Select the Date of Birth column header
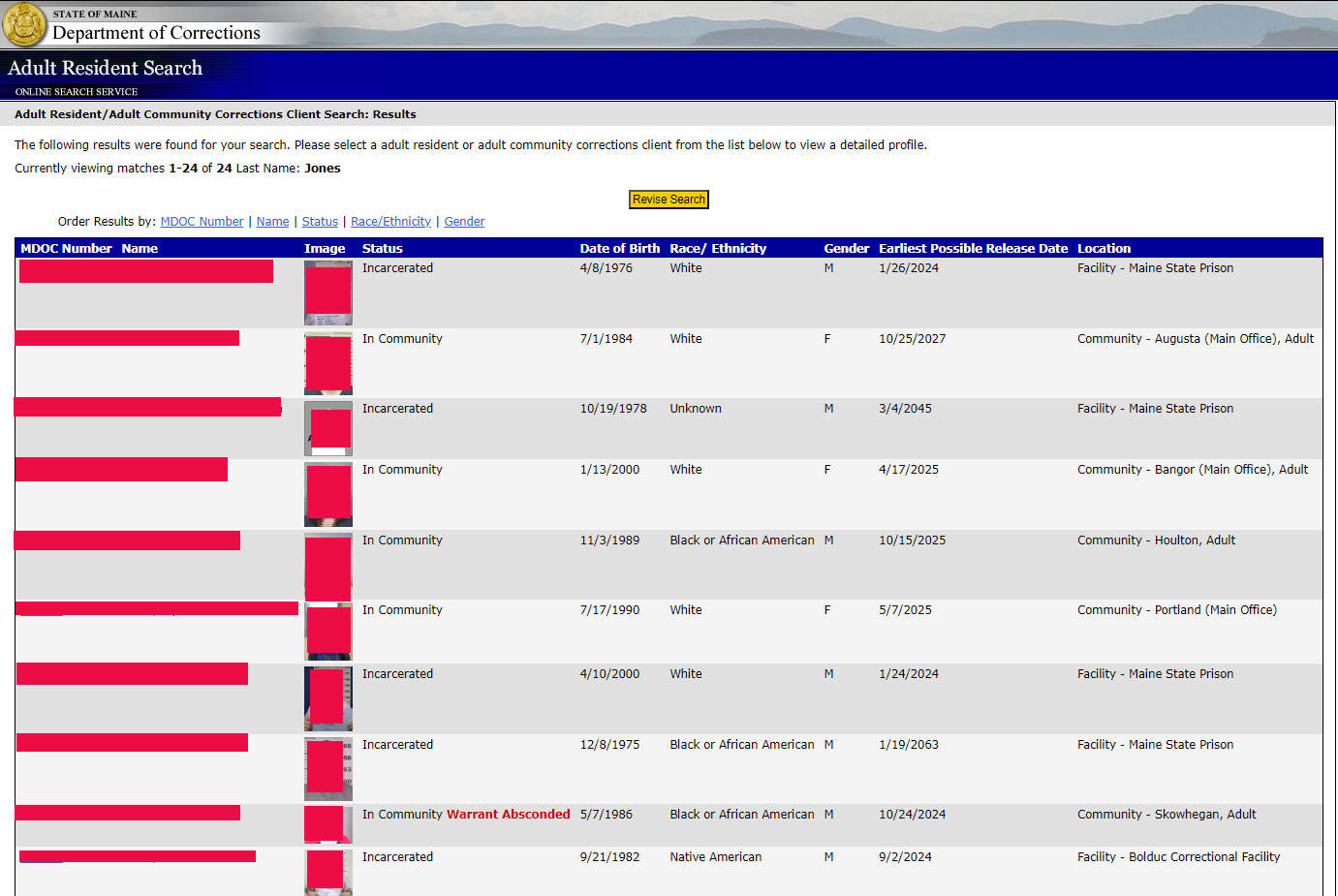The image size is (1338, 896). pos(619,248)
